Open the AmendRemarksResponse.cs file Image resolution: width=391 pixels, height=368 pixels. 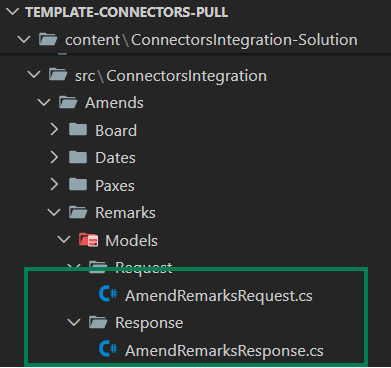click(224, 351)
